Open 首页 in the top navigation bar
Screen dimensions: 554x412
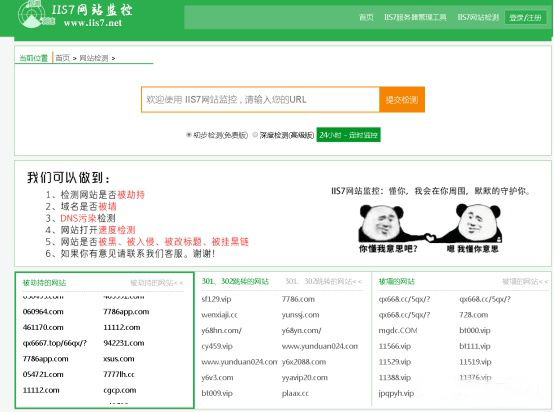coord(366,17)
